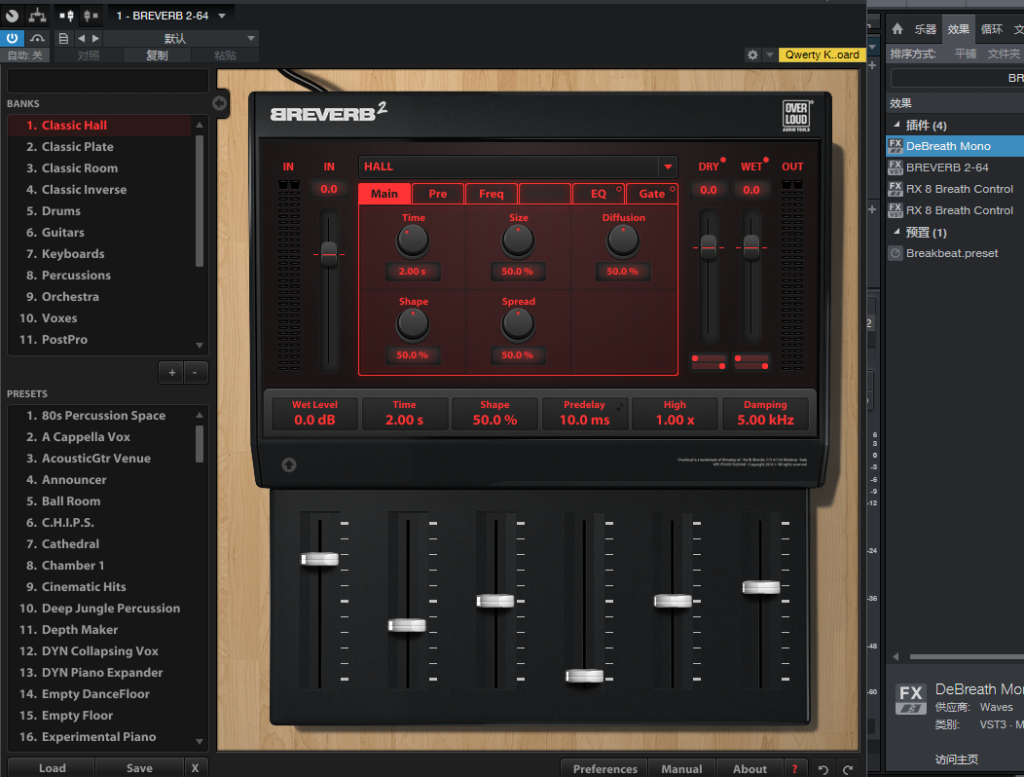Image resolution: width=1024 pixels, height=777 pixels.
Task: Collapse the 插件 (4) tree node
Action: click(x=897, y=124)
